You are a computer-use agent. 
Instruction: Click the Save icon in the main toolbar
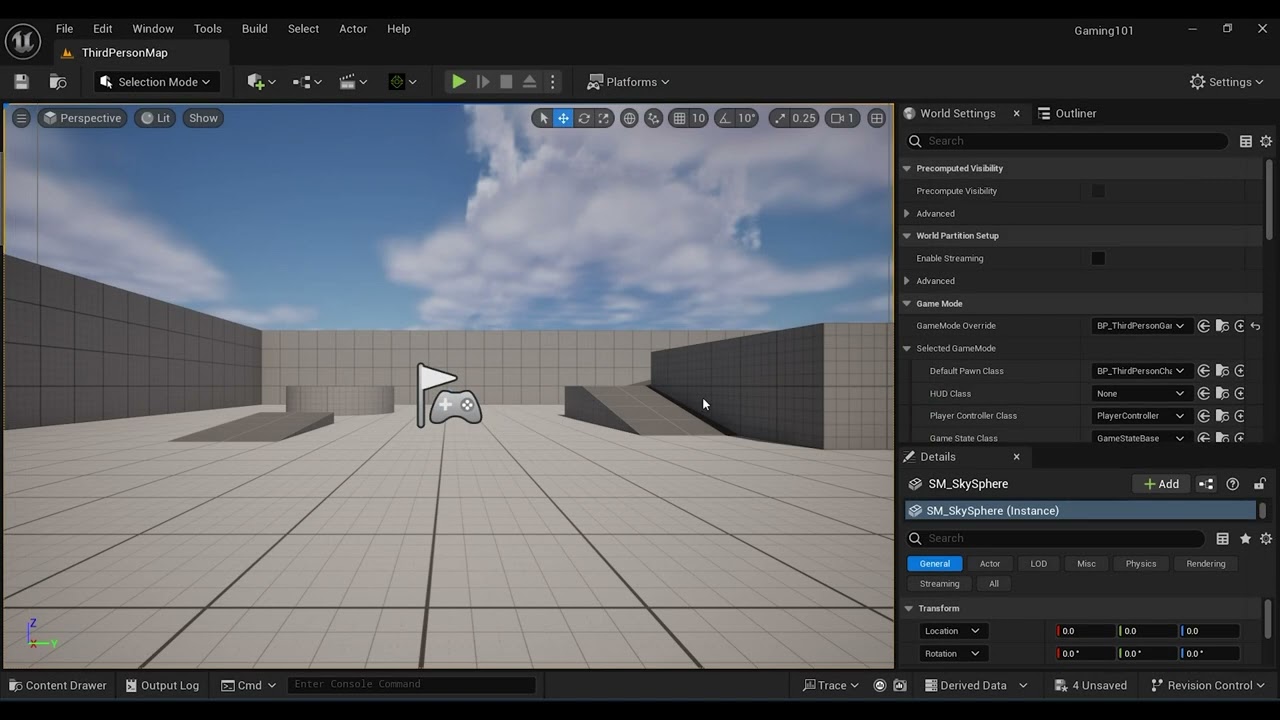pos(21,82)
